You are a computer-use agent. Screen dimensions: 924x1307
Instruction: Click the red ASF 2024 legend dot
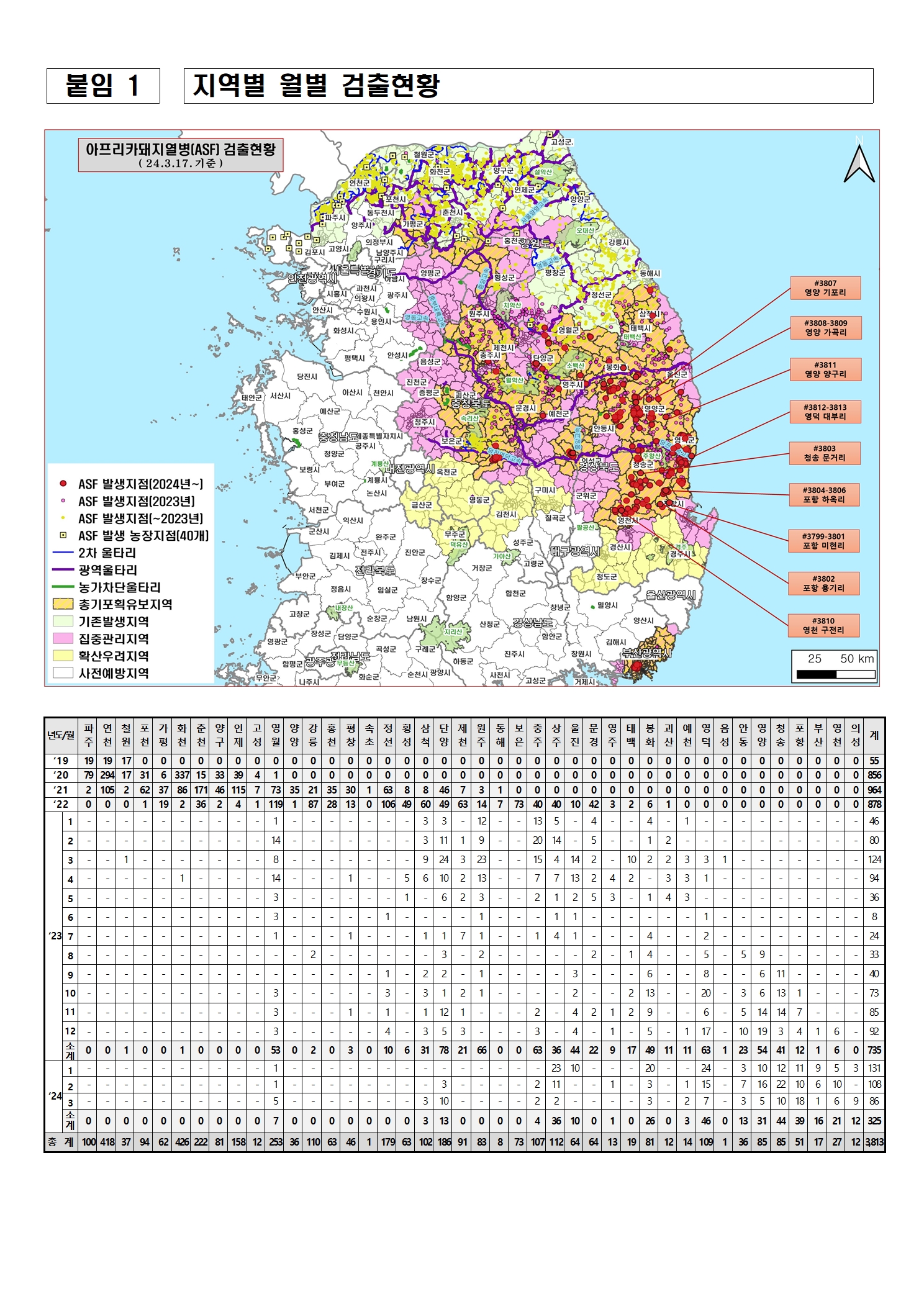pos(63,484)
